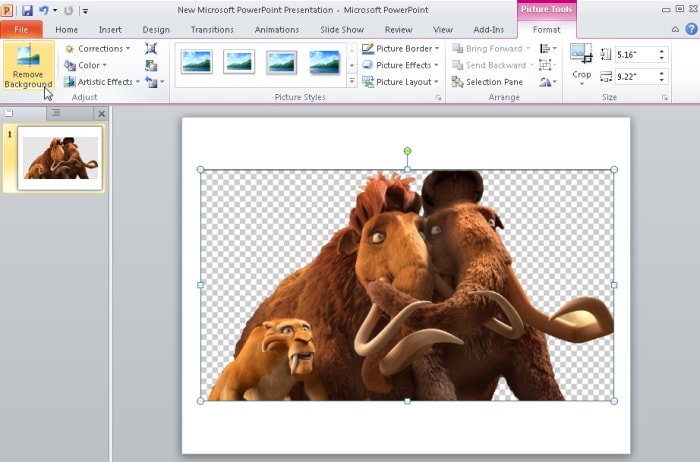This screenshot has width=700, height=462.
Task: Click the mammoths picture on the slide
Action: 407,285
